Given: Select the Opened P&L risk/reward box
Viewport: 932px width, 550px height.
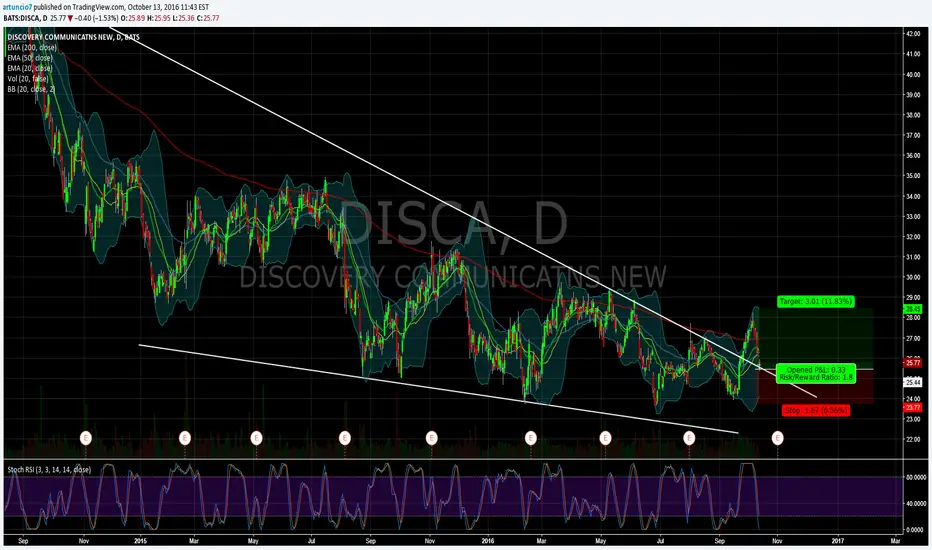Looking at the screenshot, I should pyautogui.click(x=816, y=373).
